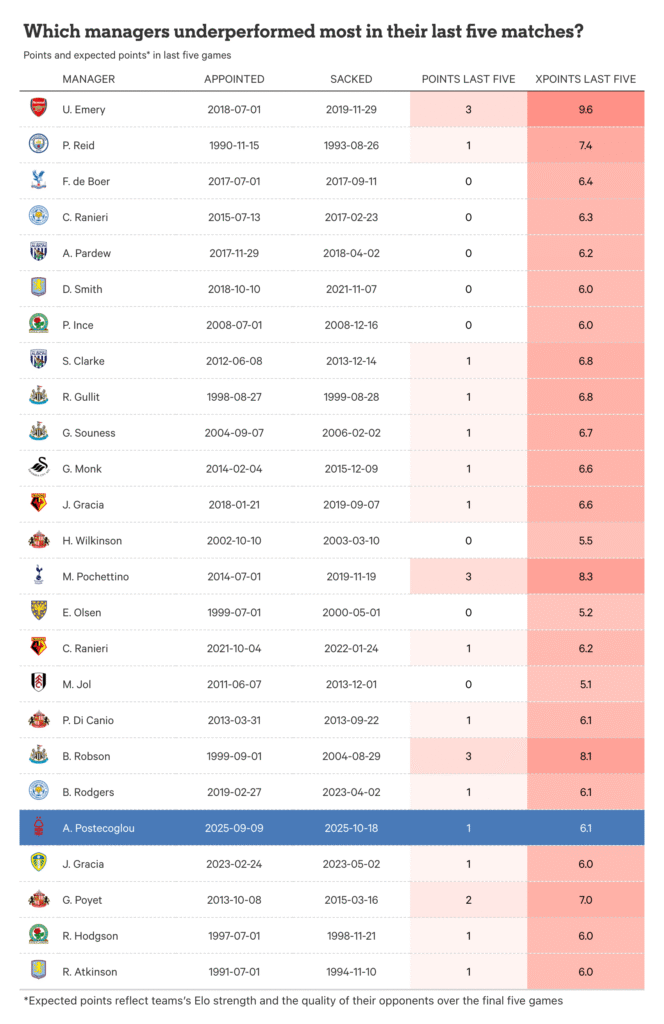This screenshot has width=664, height=1024.
Task: Click the APPOINTED column header
Action: pos(234,79)
